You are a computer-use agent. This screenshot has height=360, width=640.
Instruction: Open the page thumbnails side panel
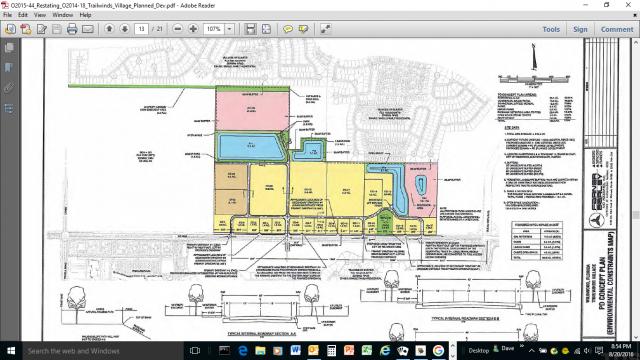[9, 48]
